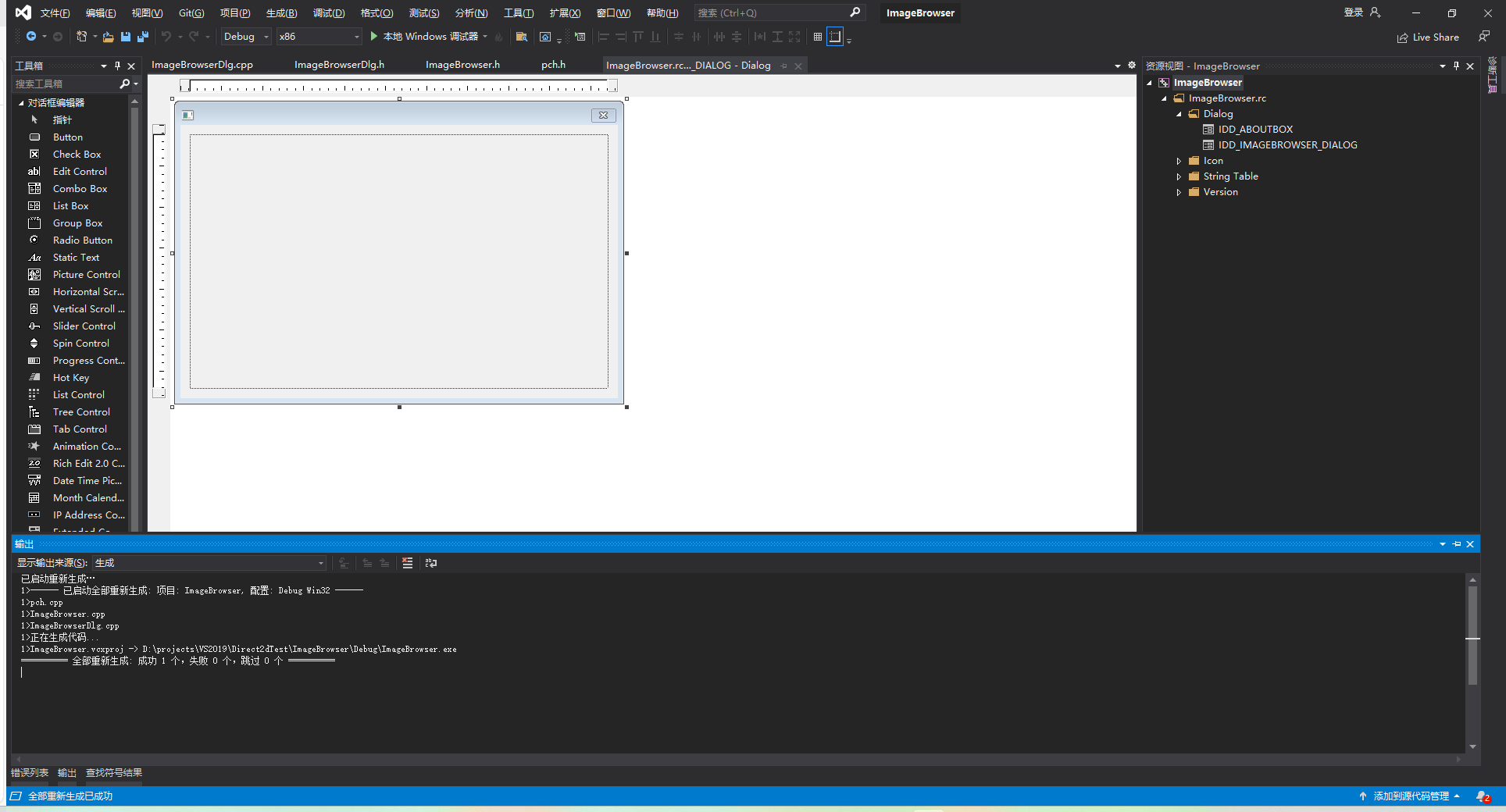Open the Git(G) menu
Viewport: 1506px width, 812px height.
pyautogui.click(x=191, y=13)
